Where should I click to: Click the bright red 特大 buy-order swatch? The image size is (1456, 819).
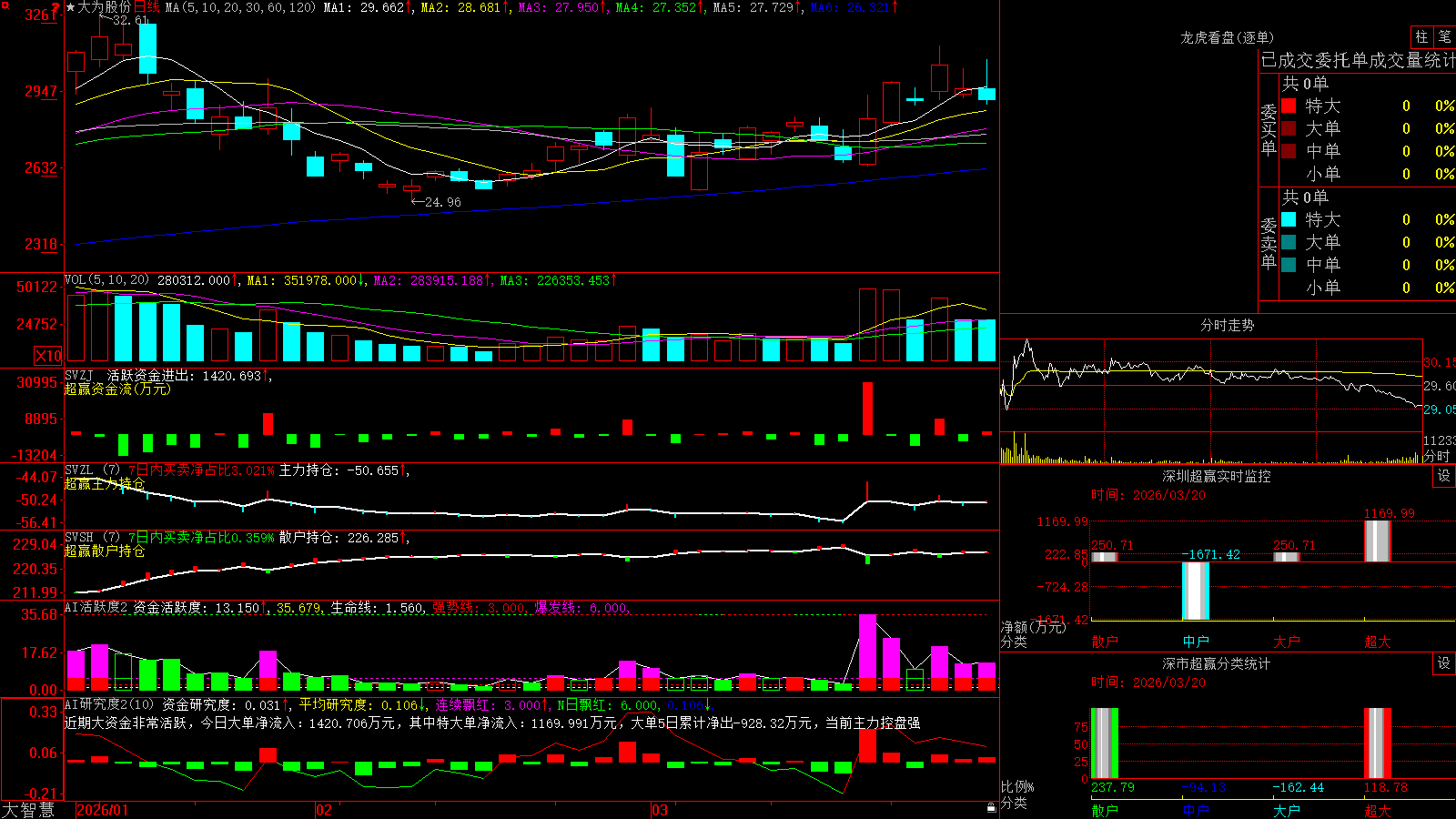coord(1289,106)
